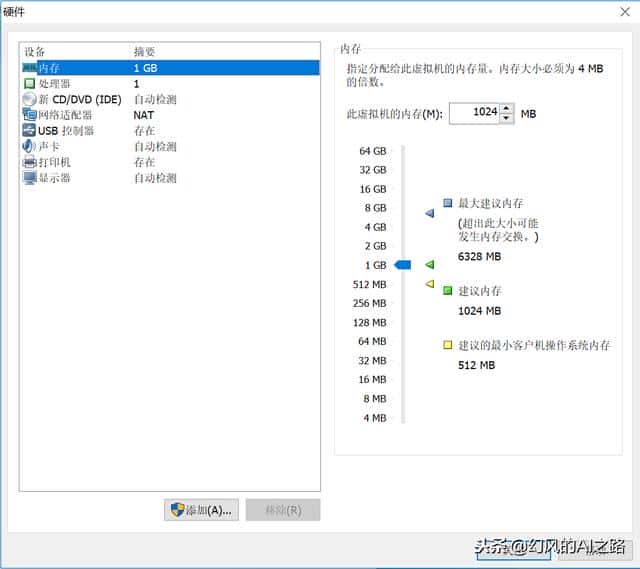640x569 pixels.
Task: Select the 显示器 device row
Action: pyautogui.click(x=171, y=178)
